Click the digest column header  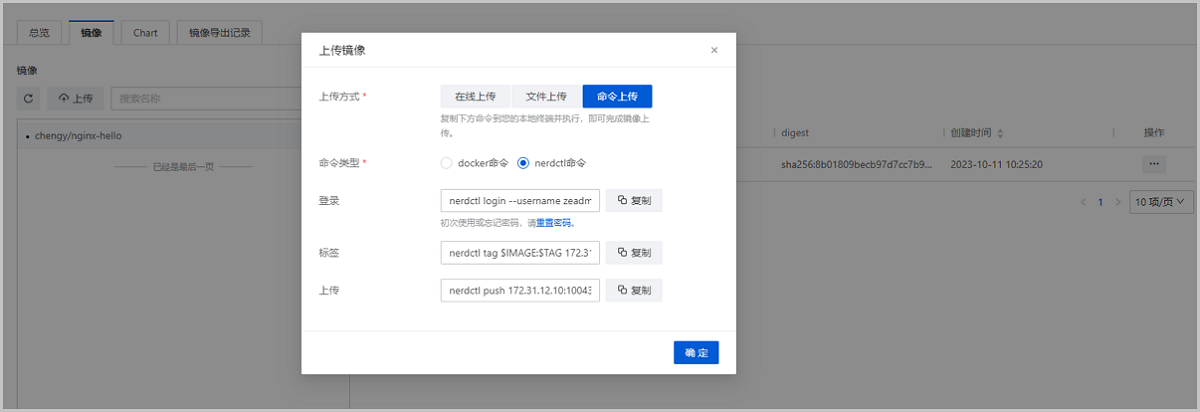coord(795,133)
